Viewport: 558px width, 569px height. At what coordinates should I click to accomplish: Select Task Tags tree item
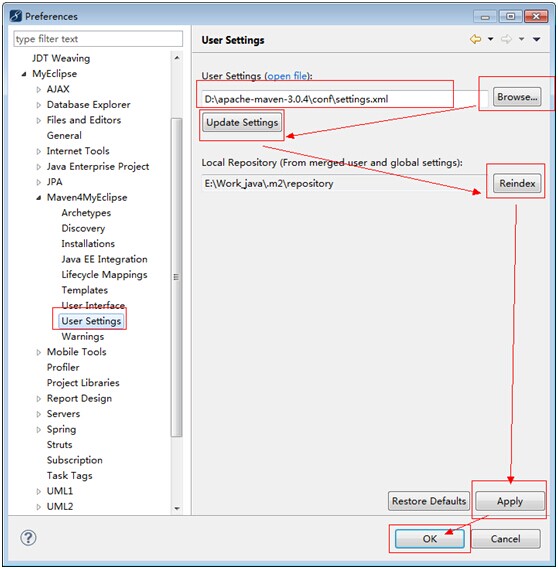[69, 476]
